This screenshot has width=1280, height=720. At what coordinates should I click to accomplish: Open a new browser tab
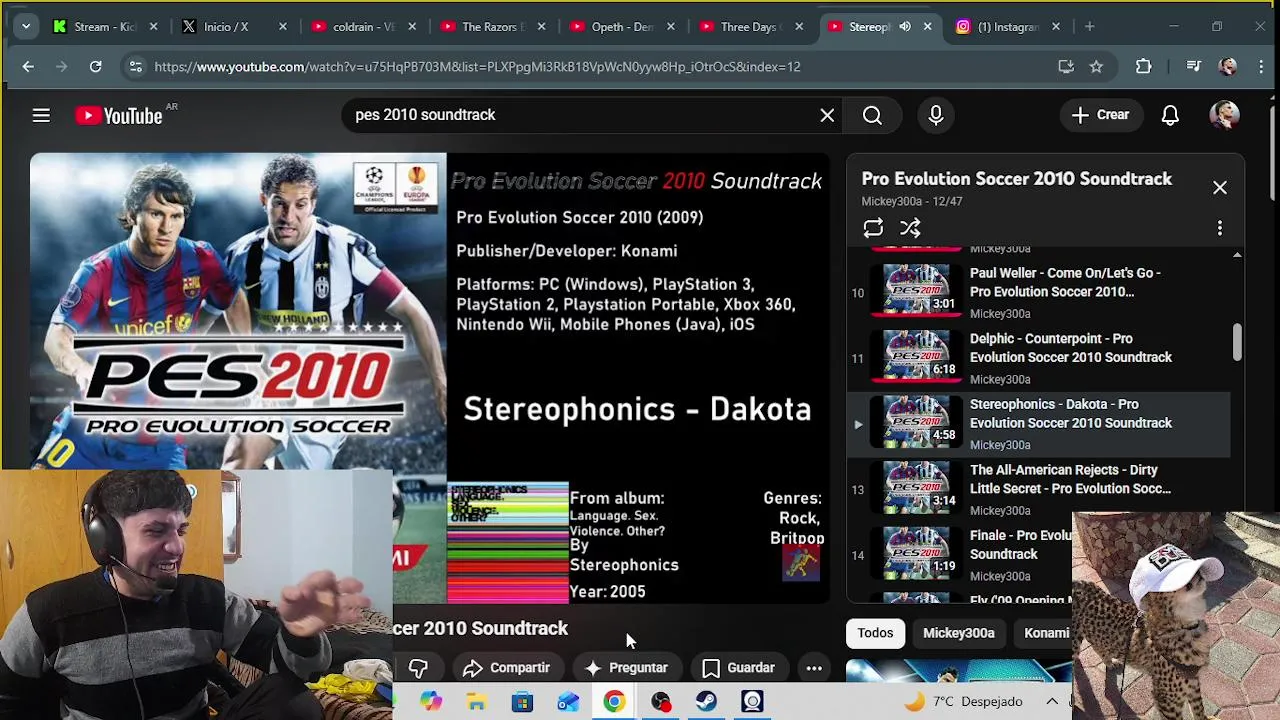1089,27
